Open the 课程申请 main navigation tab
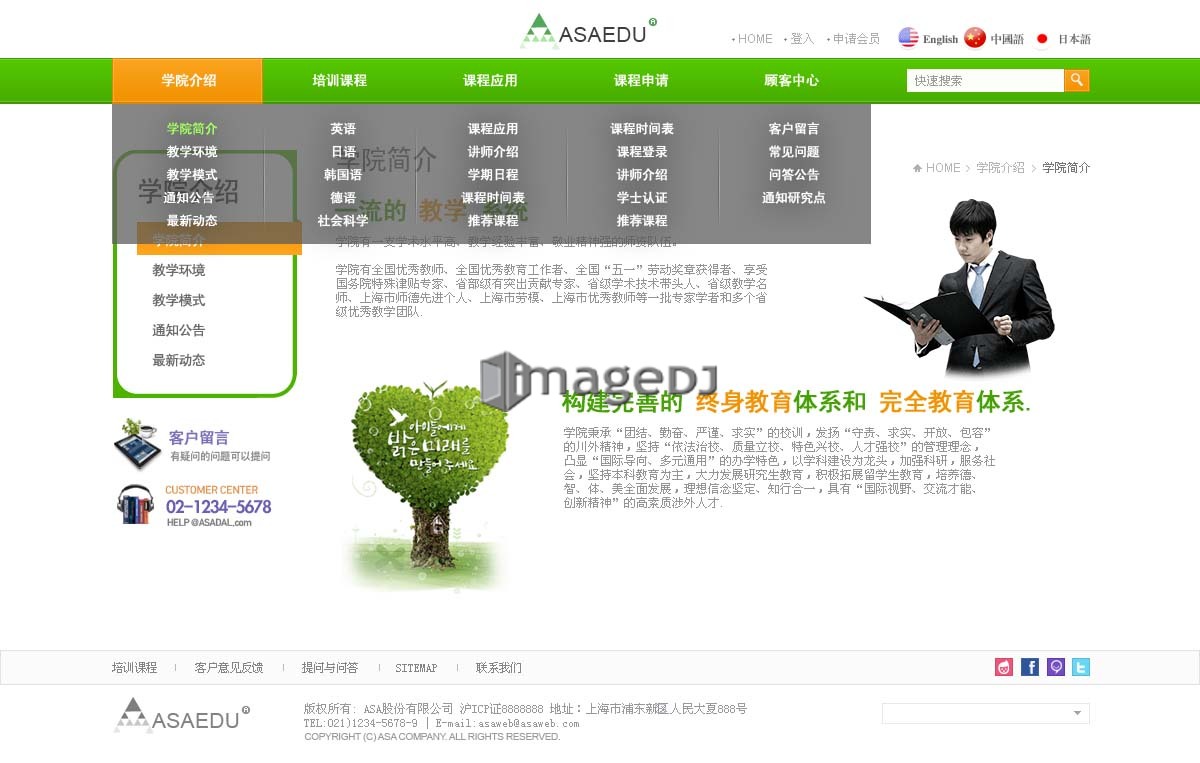The image size is (1200, 763). pos(641,81)
